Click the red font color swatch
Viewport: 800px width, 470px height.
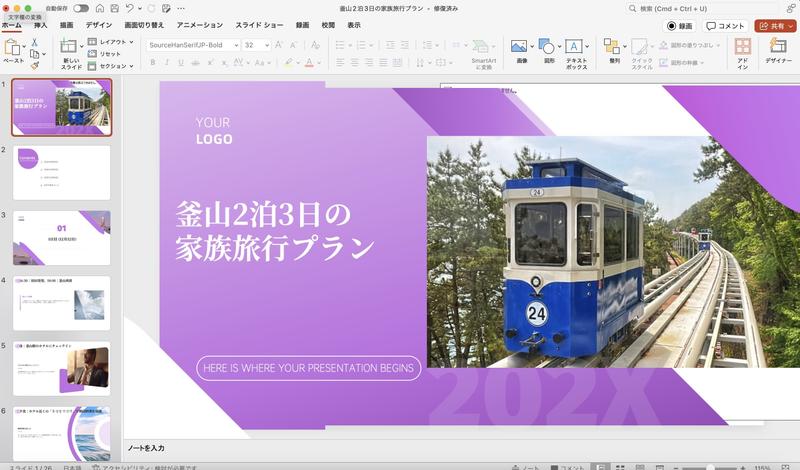(x=308, y=62)
